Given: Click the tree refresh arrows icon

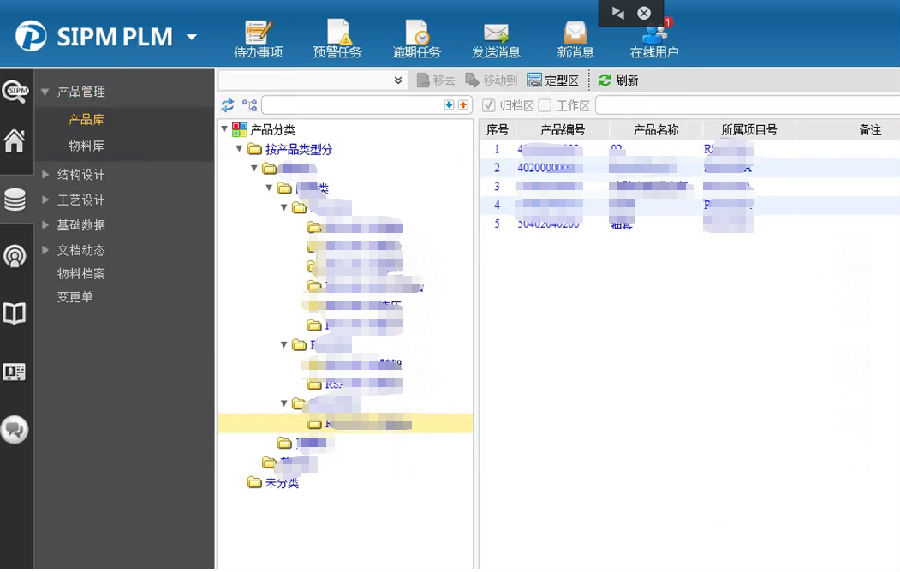Looking at the screenshot, I should [228, 105].
